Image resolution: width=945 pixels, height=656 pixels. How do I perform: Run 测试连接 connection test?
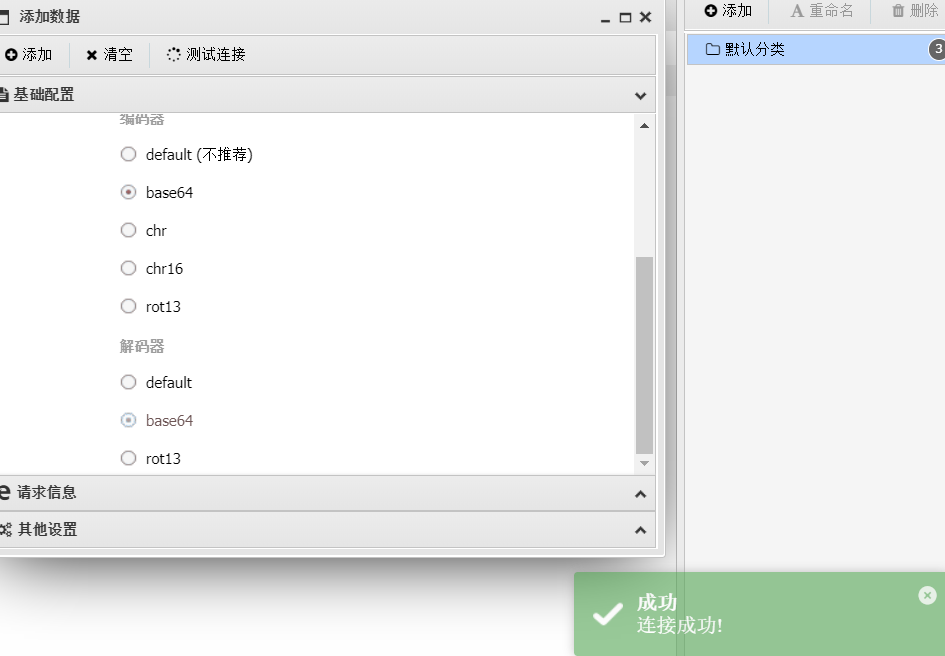pos(206,55)
